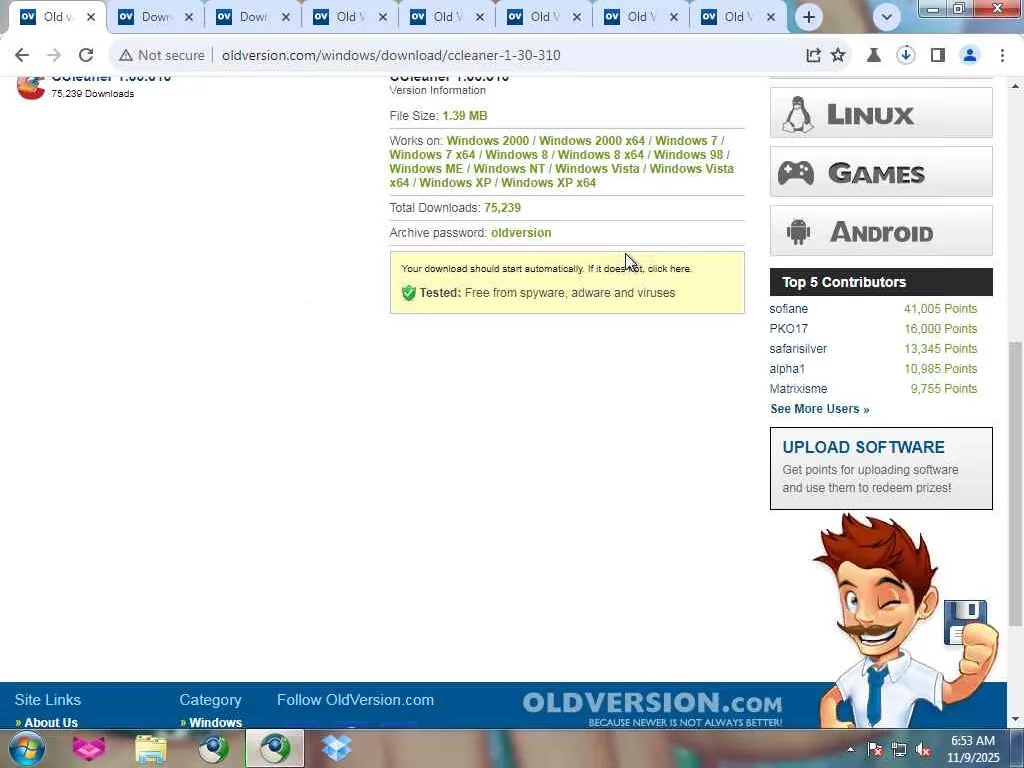The image size is (1024, 768).
Task: Click the Upload Software box
Action: [x=881, y=468]
